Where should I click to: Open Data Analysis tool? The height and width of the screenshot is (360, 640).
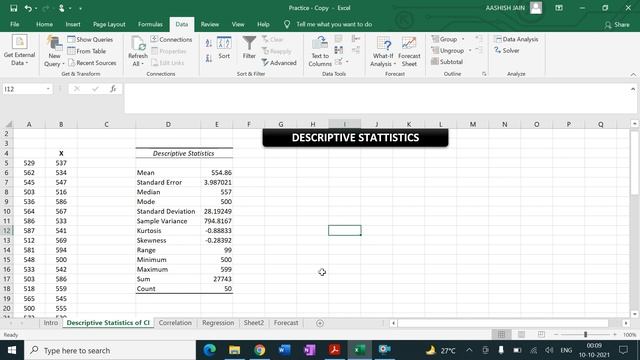[x=516, y=39]
